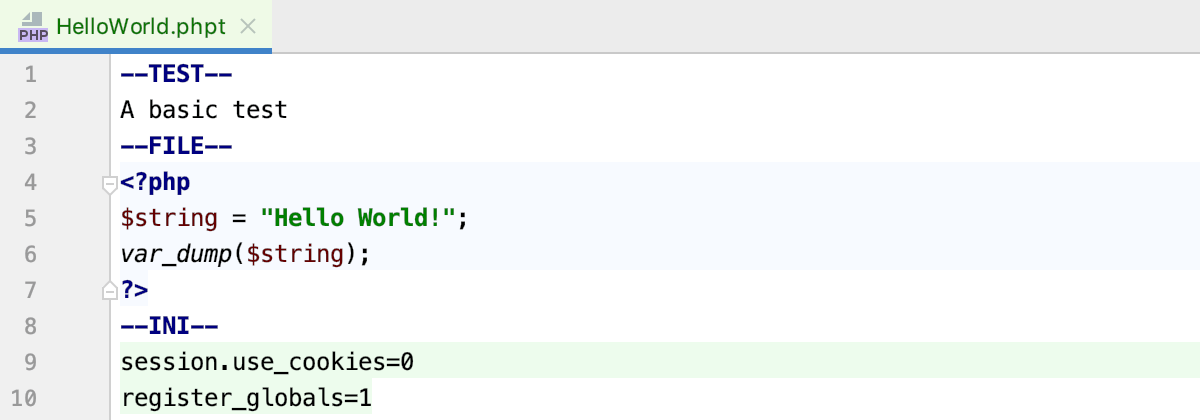Close the HelloWorld.phpt tab

[x=249, y=27]
